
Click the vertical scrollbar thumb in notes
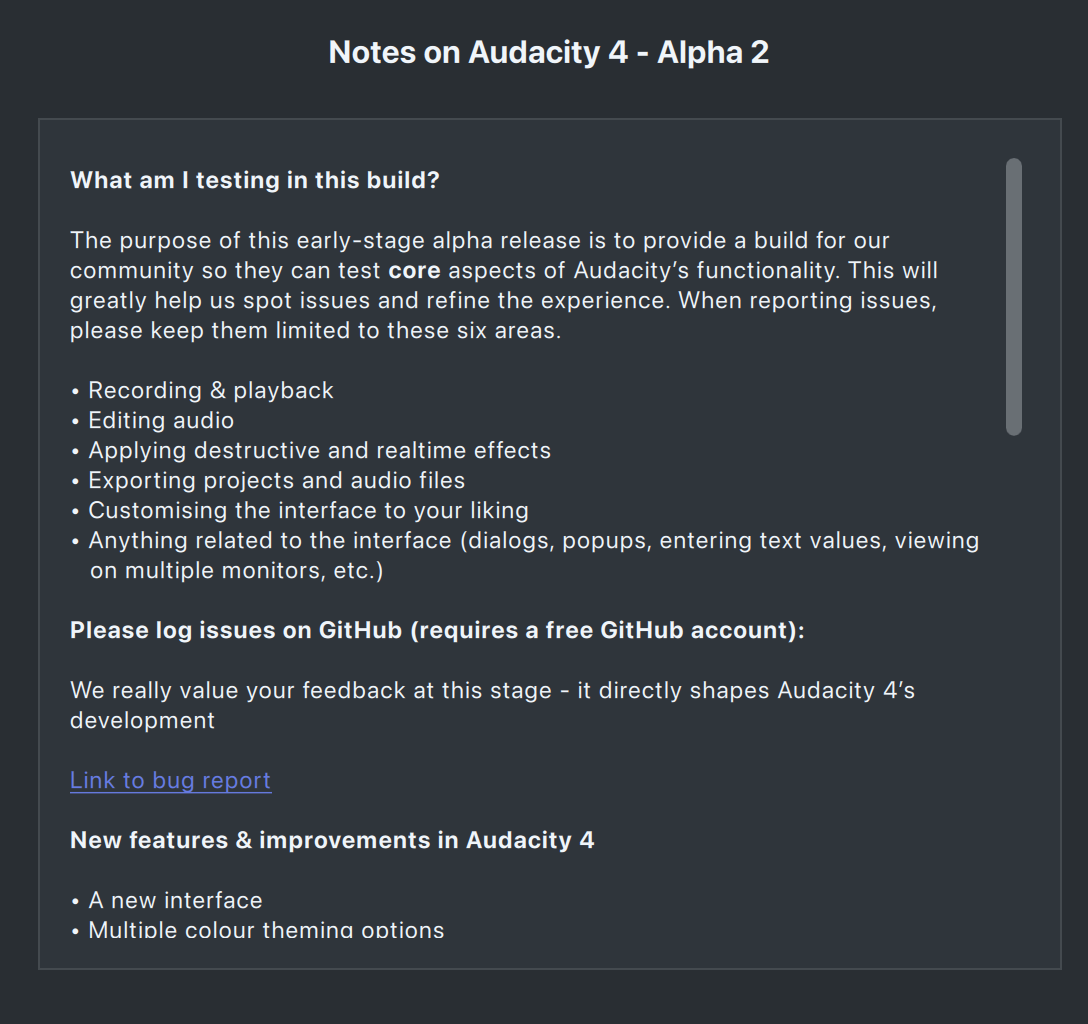(1013, 296)
